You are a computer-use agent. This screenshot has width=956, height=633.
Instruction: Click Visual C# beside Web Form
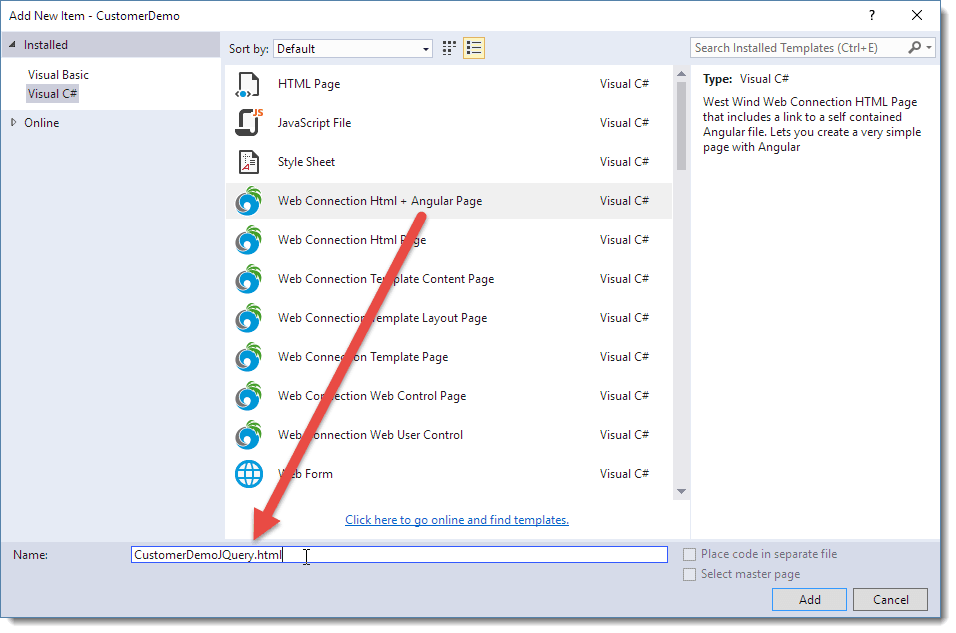click(x=624, y=474)
